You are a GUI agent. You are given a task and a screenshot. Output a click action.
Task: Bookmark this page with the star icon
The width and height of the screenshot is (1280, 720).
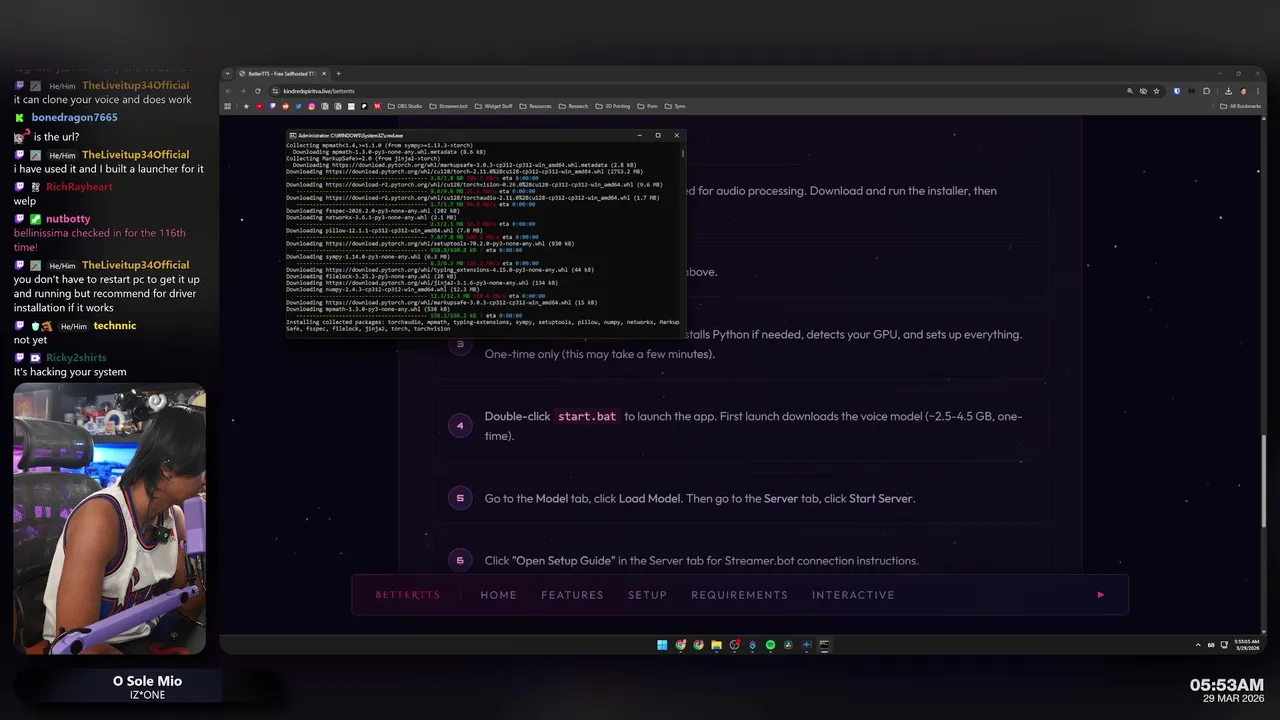[x=1156, y=91]
